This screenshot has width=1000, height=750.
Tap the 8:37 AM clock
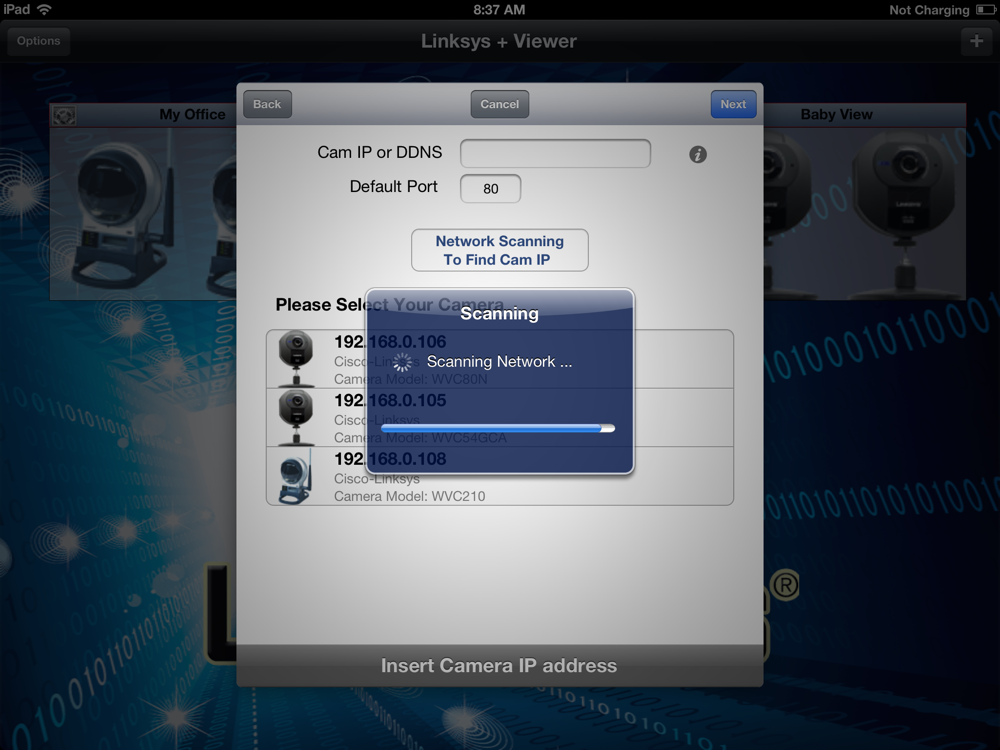tap(499, 10)
